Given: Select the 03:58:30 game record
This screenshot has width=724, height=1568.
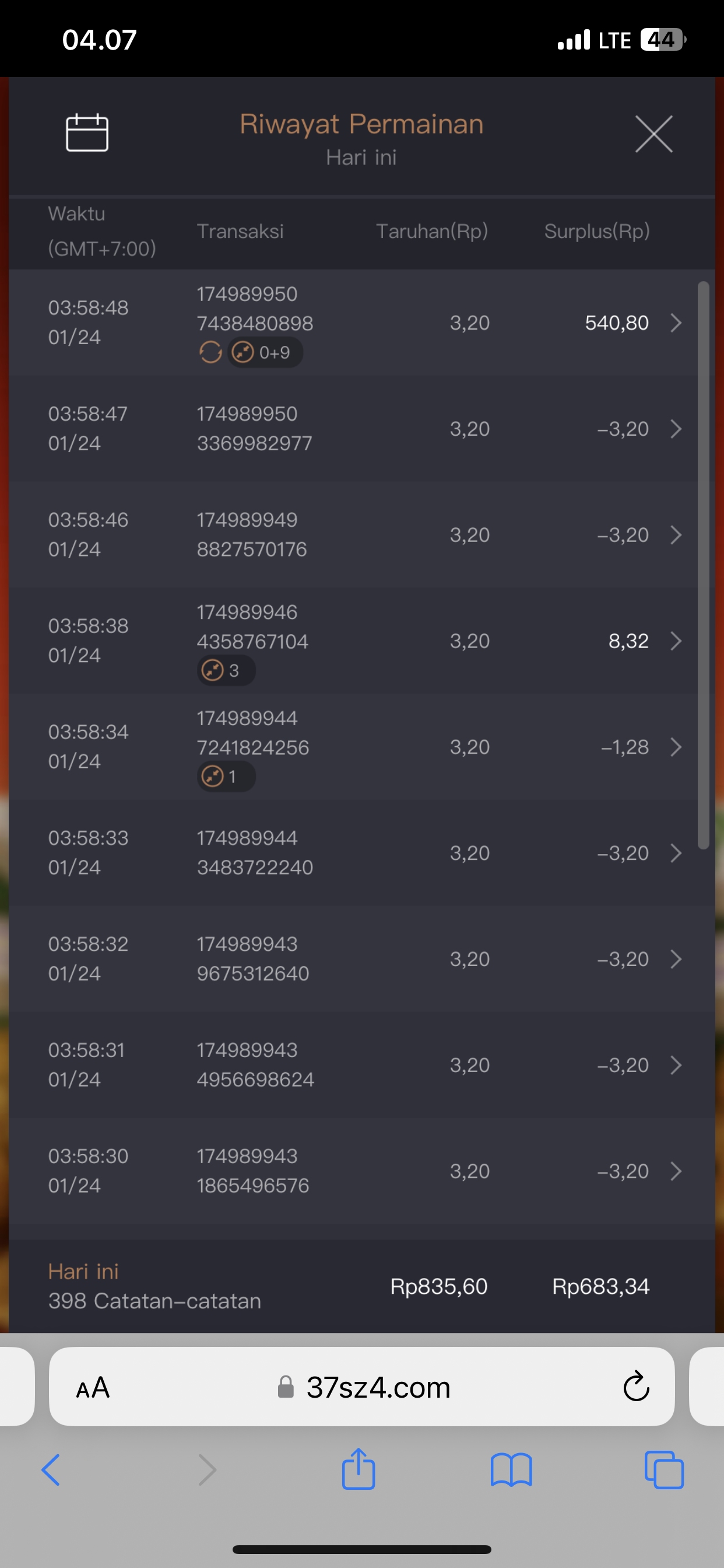Looking at the screenshot, I should coord(353,1171).
